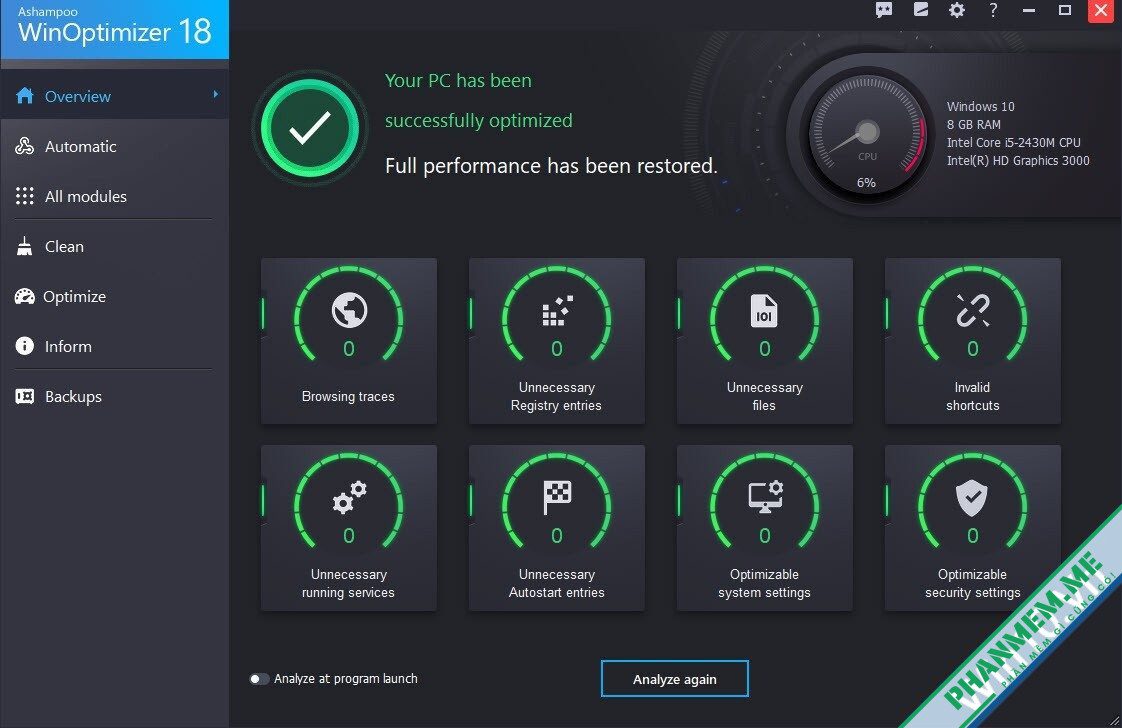Open Unnecessary files tile label
Screen dimensions: 1122x728
click(x=764, y=397)
